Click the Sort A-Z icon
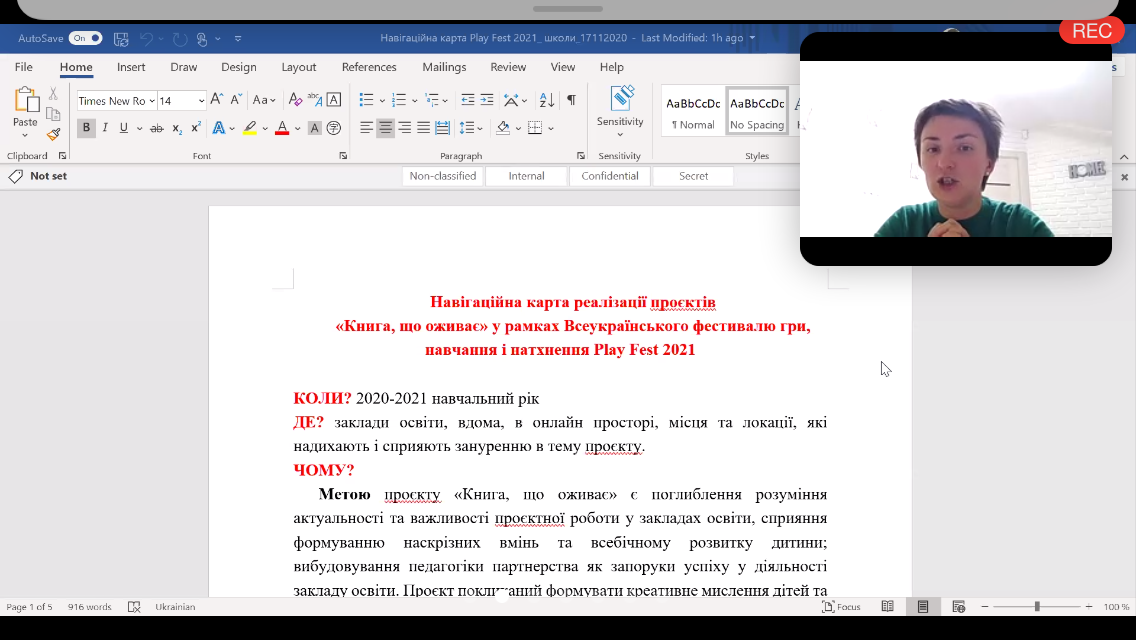The height and width of the screenshot is (640, 1136). [546, 100]
